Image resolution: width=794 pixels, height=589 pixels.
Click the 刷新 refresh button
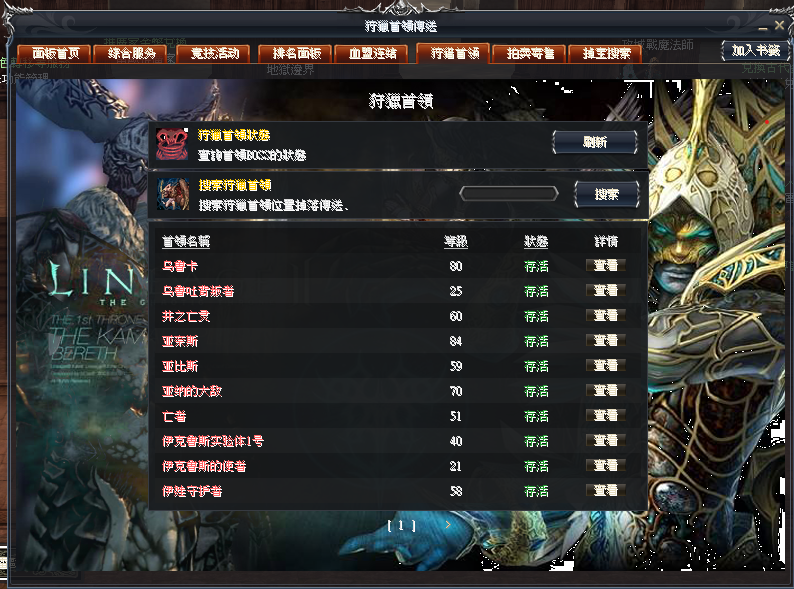(x=594, y=142)
